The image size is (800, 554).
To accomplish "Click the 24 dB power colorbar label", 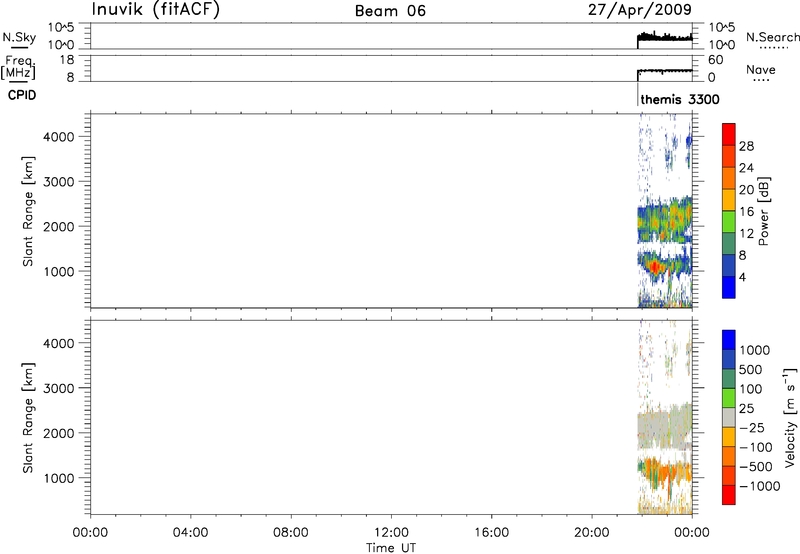I will 746,168.
